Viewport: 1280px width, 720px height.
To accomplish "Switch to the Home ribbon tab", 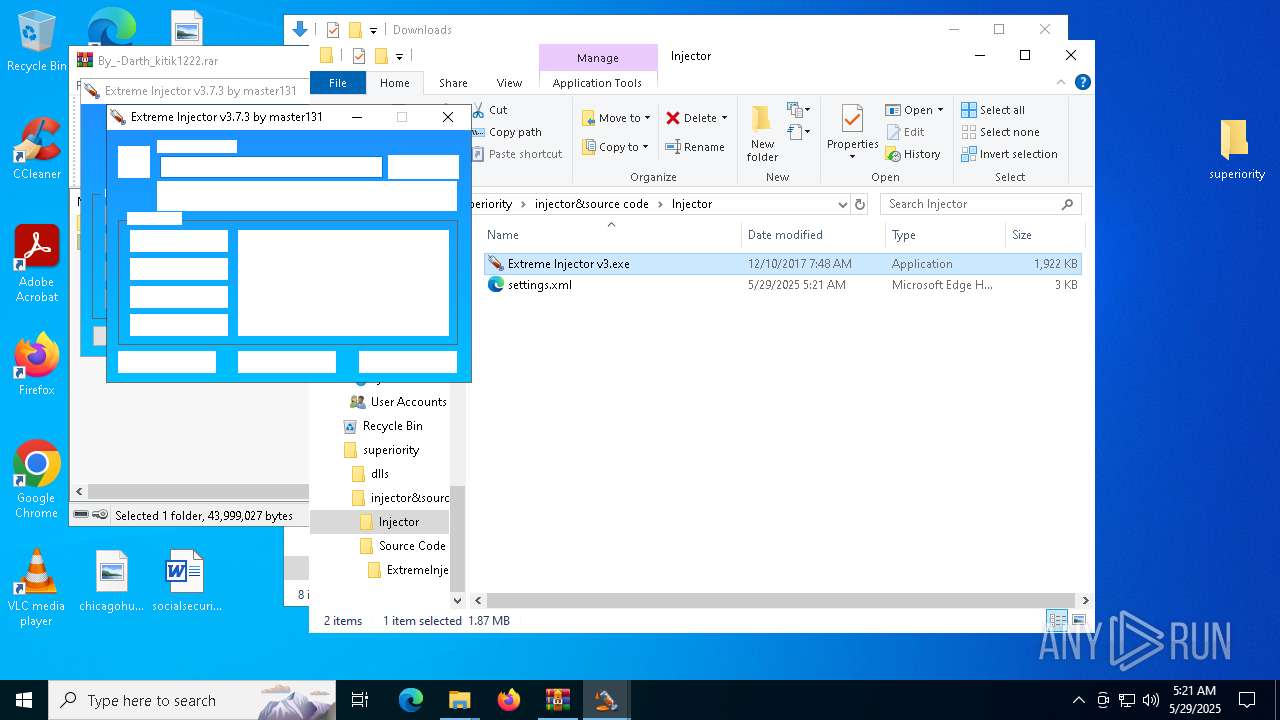I will pos(395,83).
